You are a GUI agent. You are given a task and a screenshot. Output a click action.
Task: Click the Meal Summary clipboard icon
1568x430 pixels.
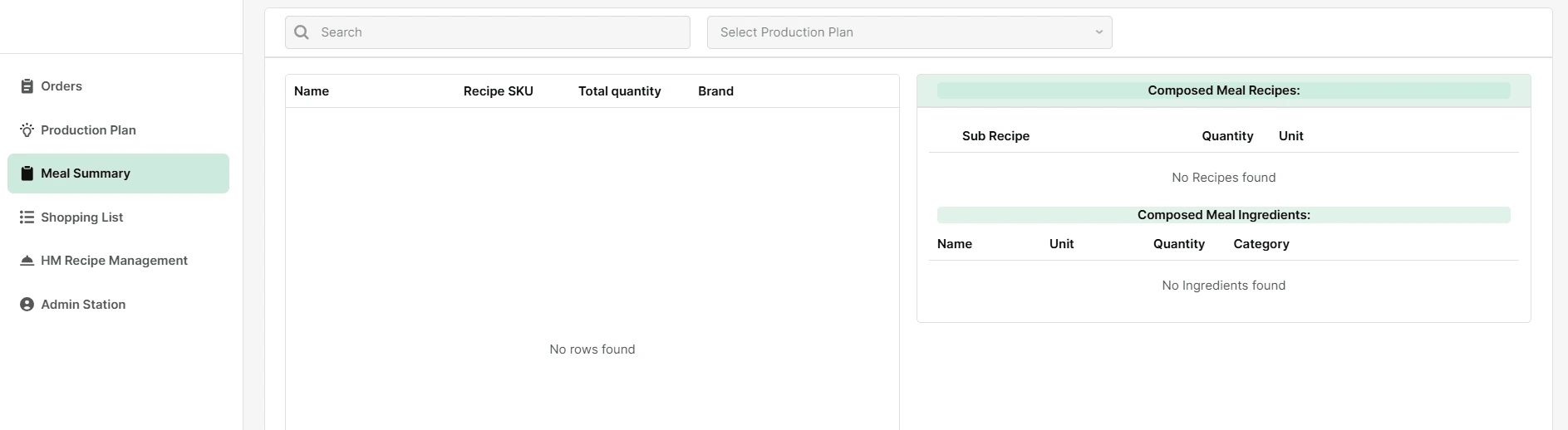(27, 173)
